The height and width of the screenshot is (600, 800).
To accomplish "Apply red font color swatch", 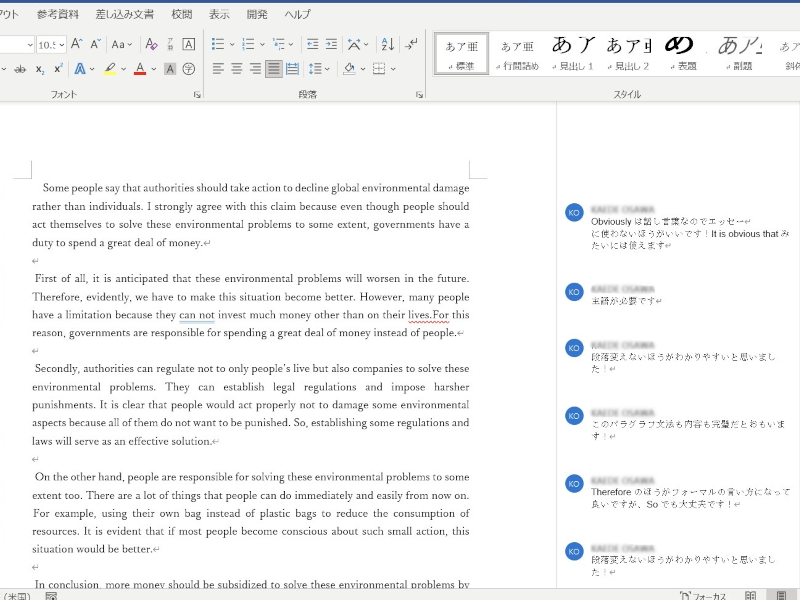I will pos(139,69).
